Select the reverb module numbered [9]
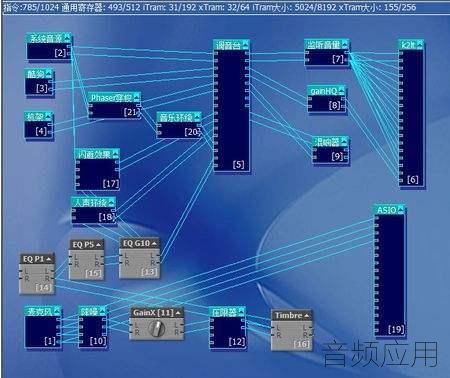The width and height of the screenshot is (450, 378). [x=331, y=150]
